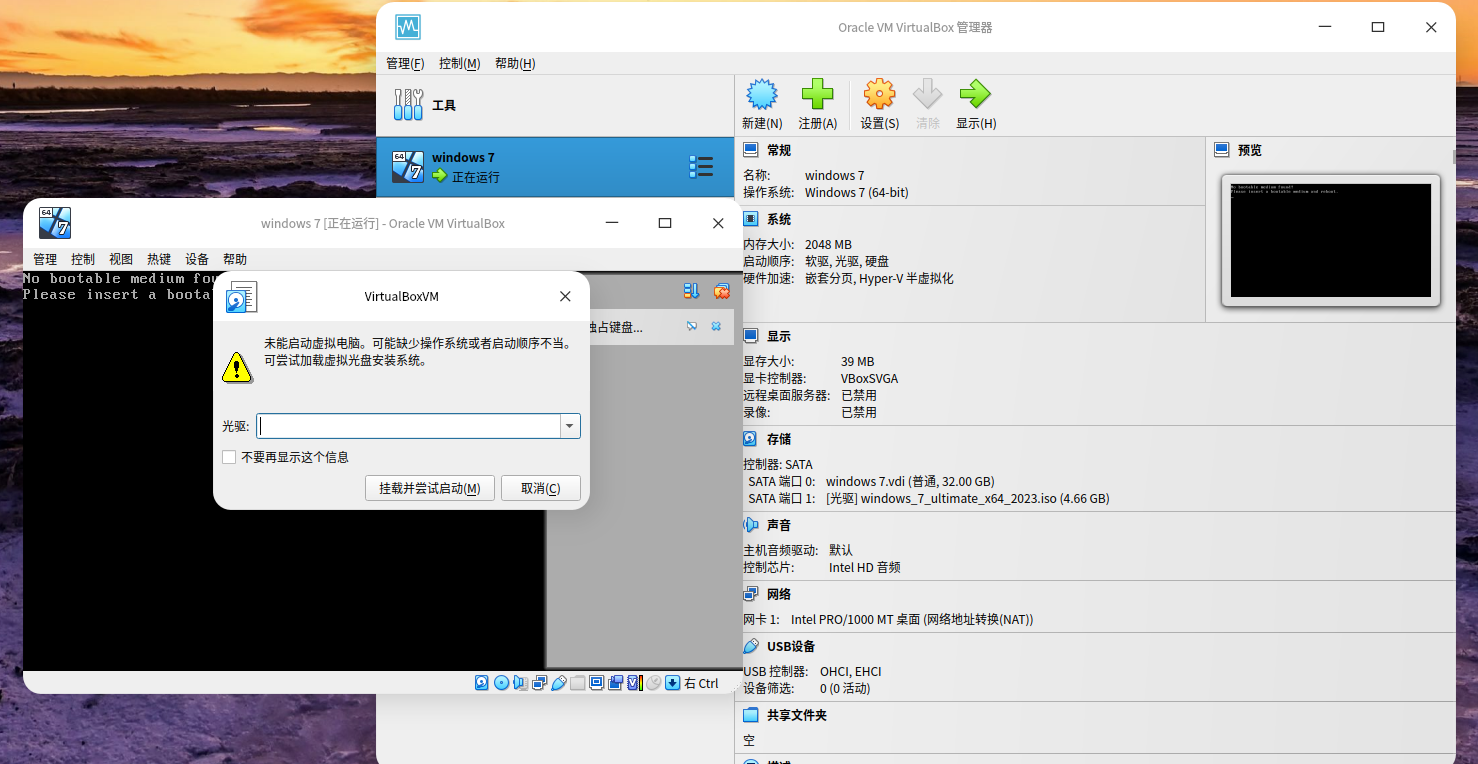Open the 控制 menu in the windows 7 VM window
The image size is (1478, 764).
click(x=83, y=259)
